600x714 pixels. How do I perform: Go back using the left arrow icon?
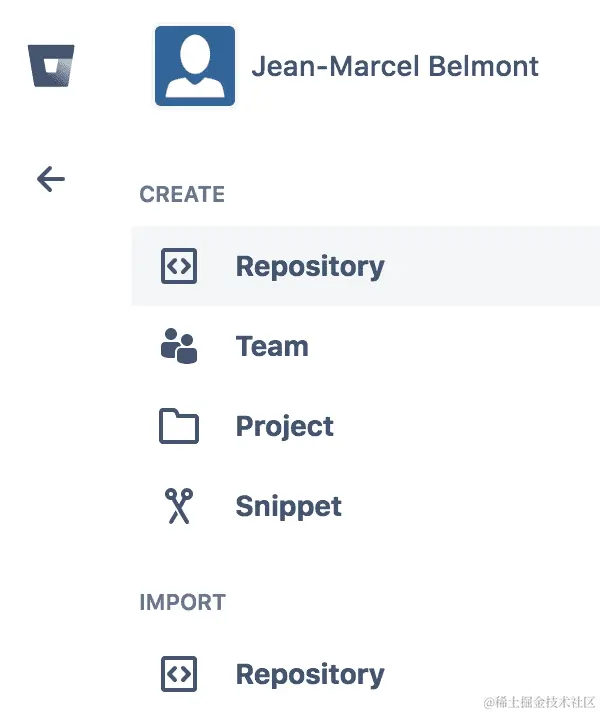(51, 179)
